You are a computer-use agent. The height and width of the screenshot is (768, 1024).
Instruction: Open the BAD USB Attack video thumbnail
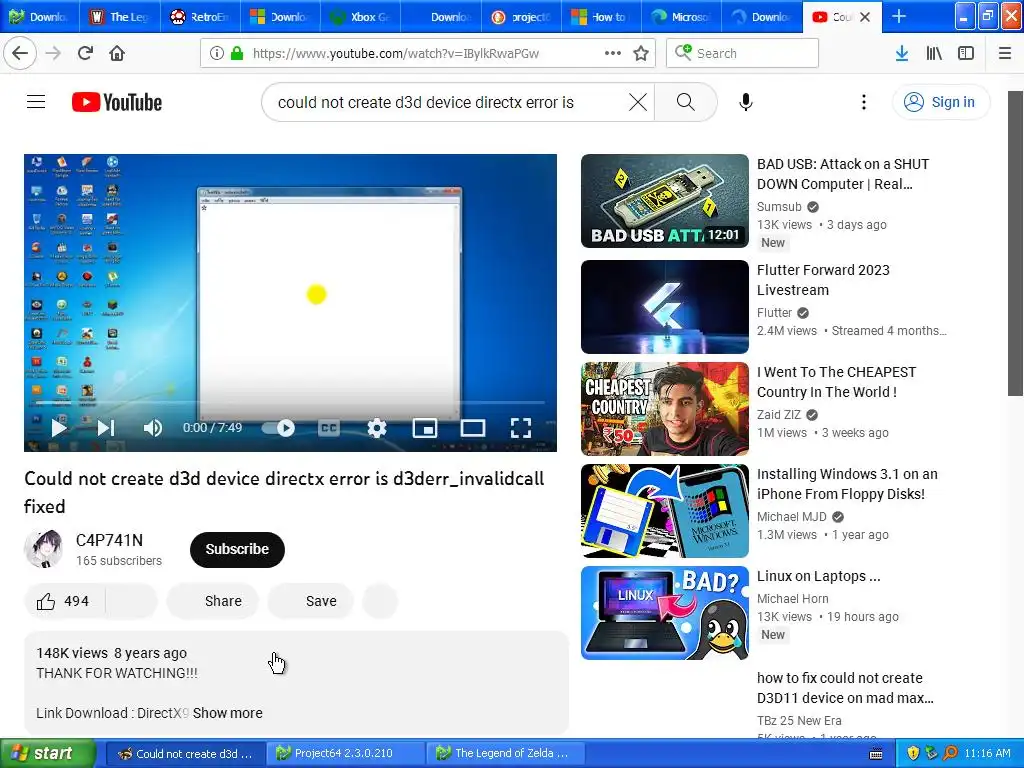point(665,201)
